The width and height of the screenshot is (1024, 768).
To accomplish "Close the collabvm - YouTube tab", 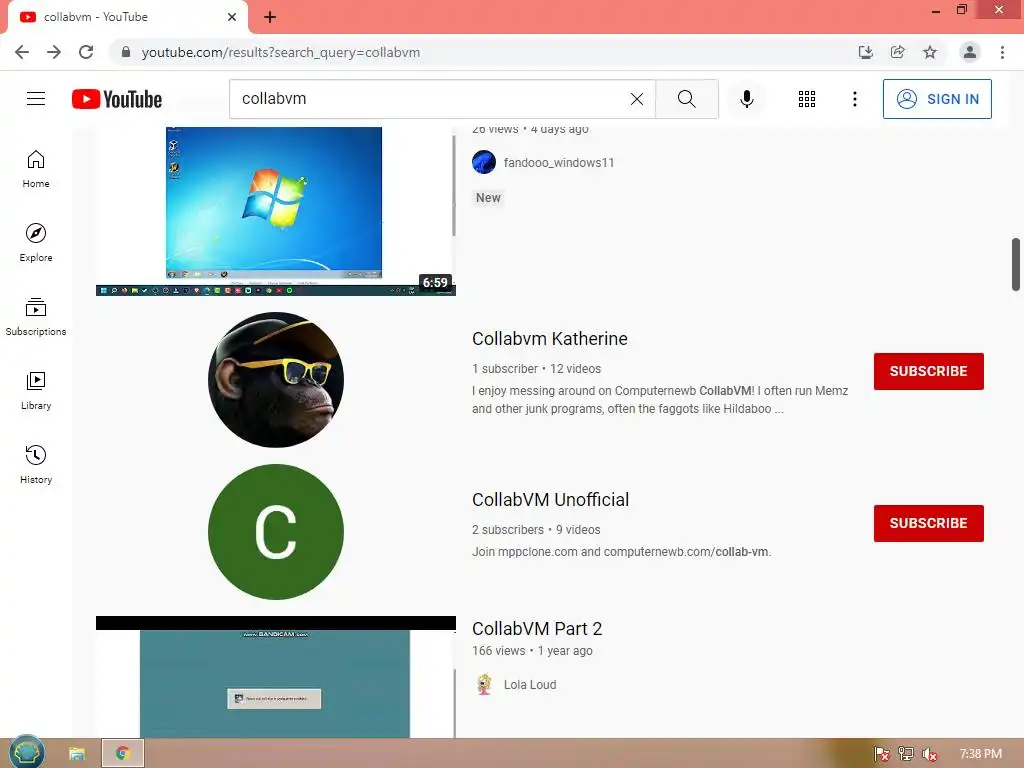I will point(232,17).
